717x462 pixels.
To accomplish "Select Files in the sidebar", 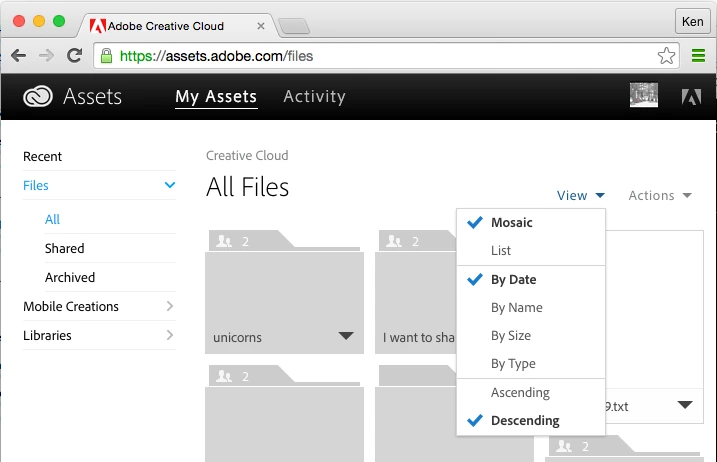I will coord(36,185).
